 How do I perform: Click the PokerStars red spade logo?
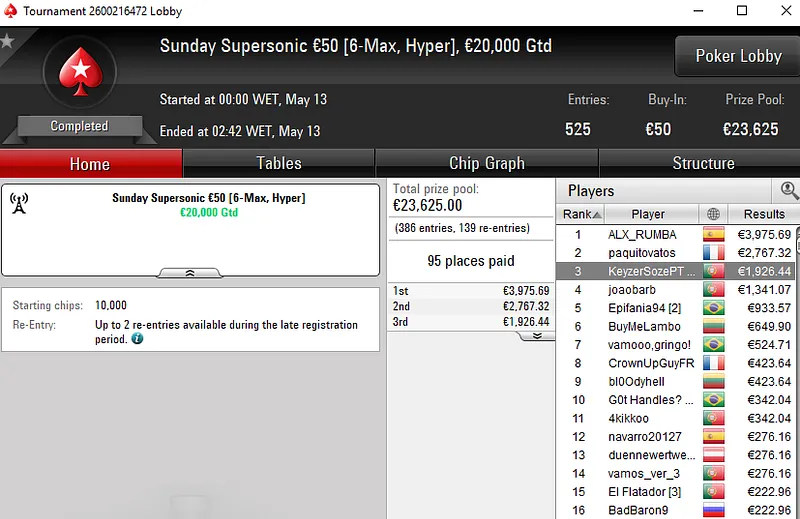[79, 73]
